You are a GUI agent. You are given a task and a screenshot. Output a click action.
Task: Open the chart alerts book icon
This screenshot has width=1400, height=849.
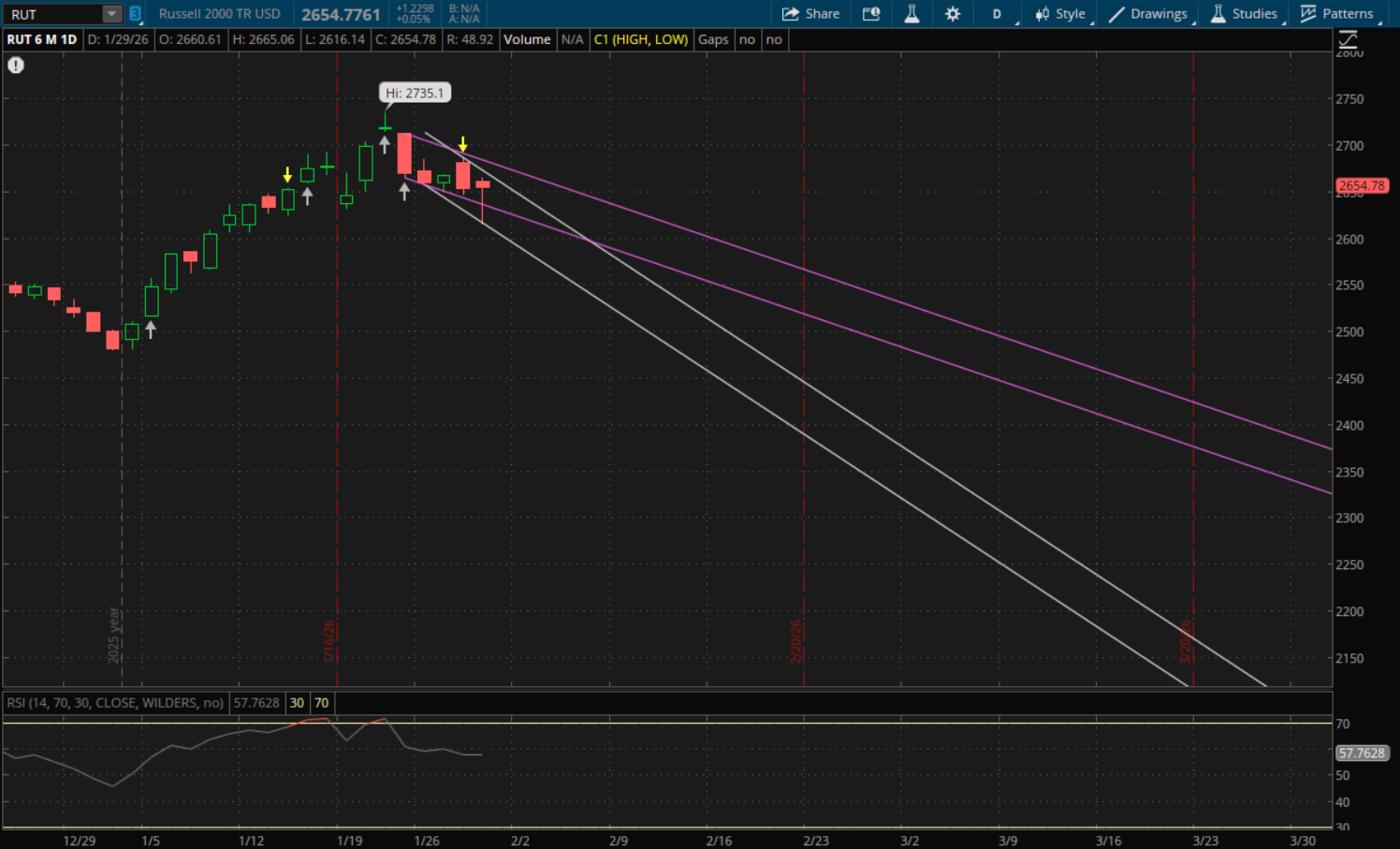tap(871, 14)
